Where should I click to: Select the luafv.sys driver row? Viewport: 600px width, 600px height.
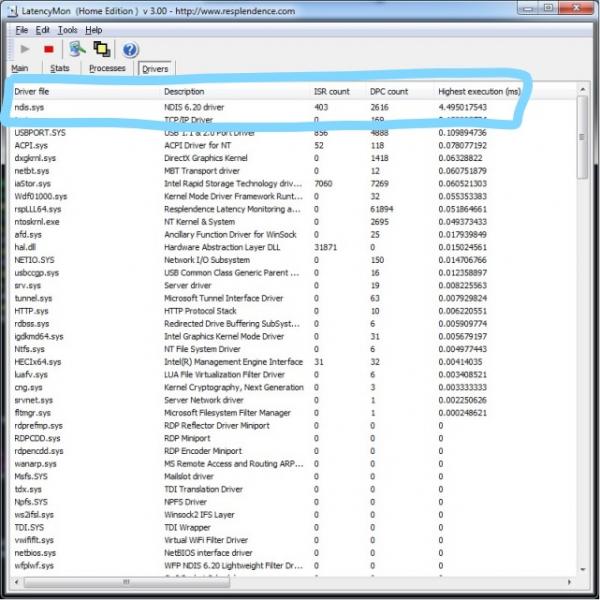293,375
